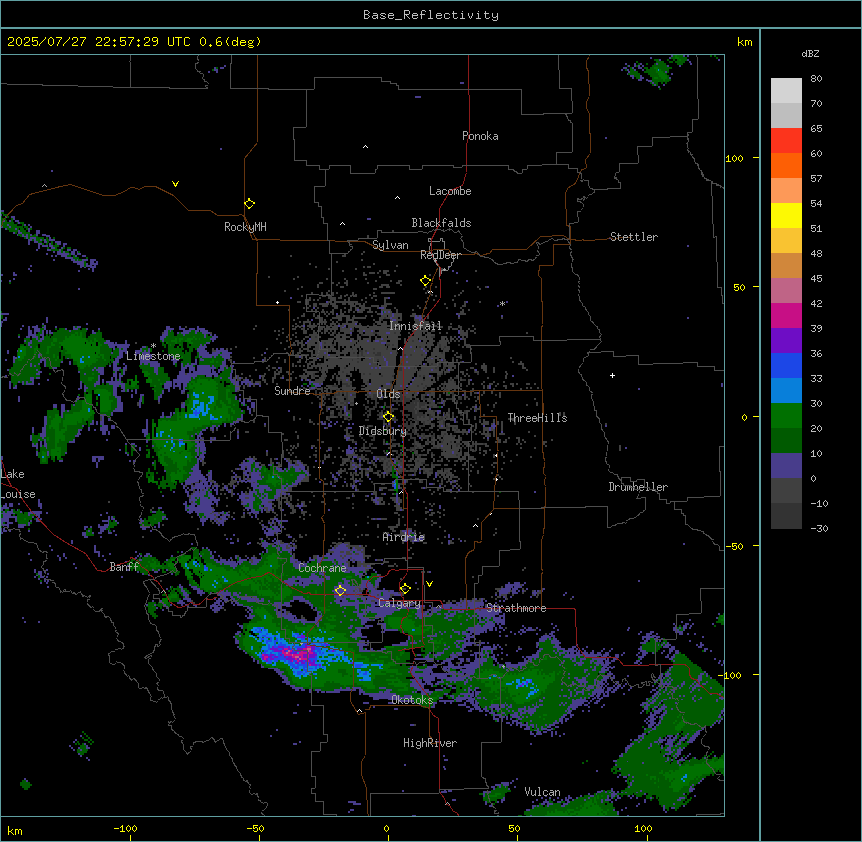Click the HighRiver label
Screen dimensions: 862x842
tap(430, 743)
